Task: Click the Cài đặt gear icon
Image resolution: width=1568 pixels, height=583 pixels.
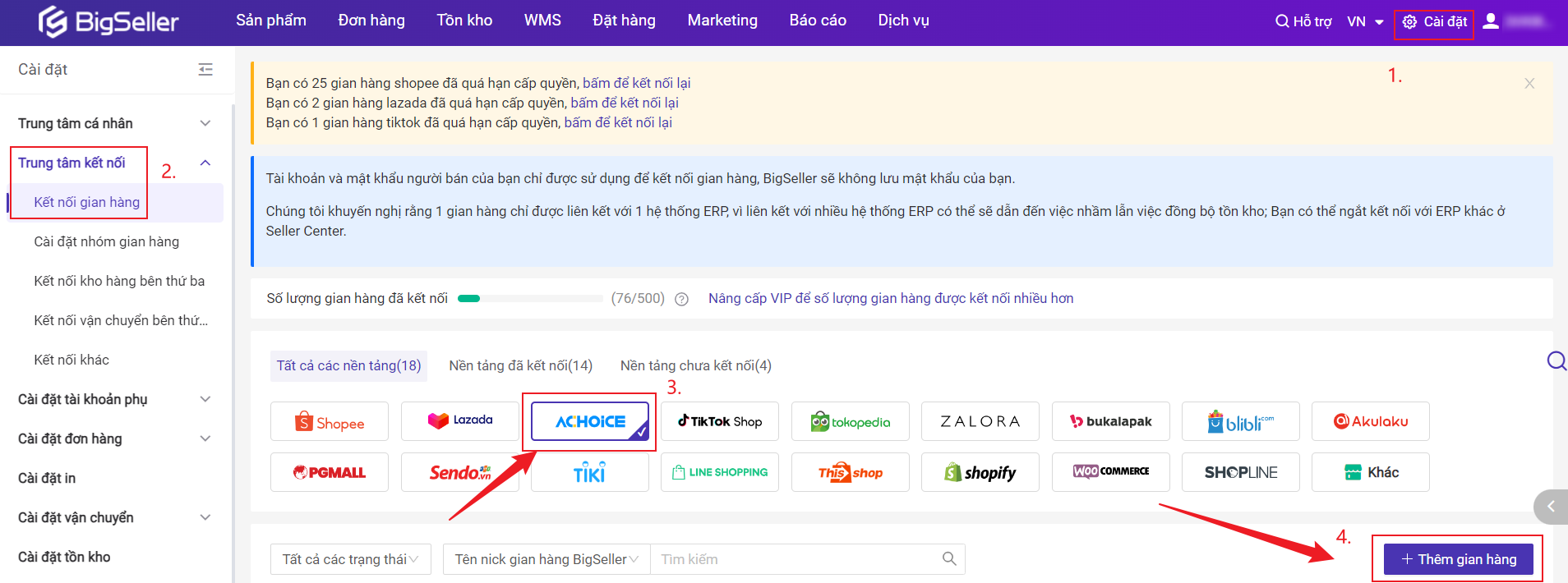Action: [x=1409, y=22]
